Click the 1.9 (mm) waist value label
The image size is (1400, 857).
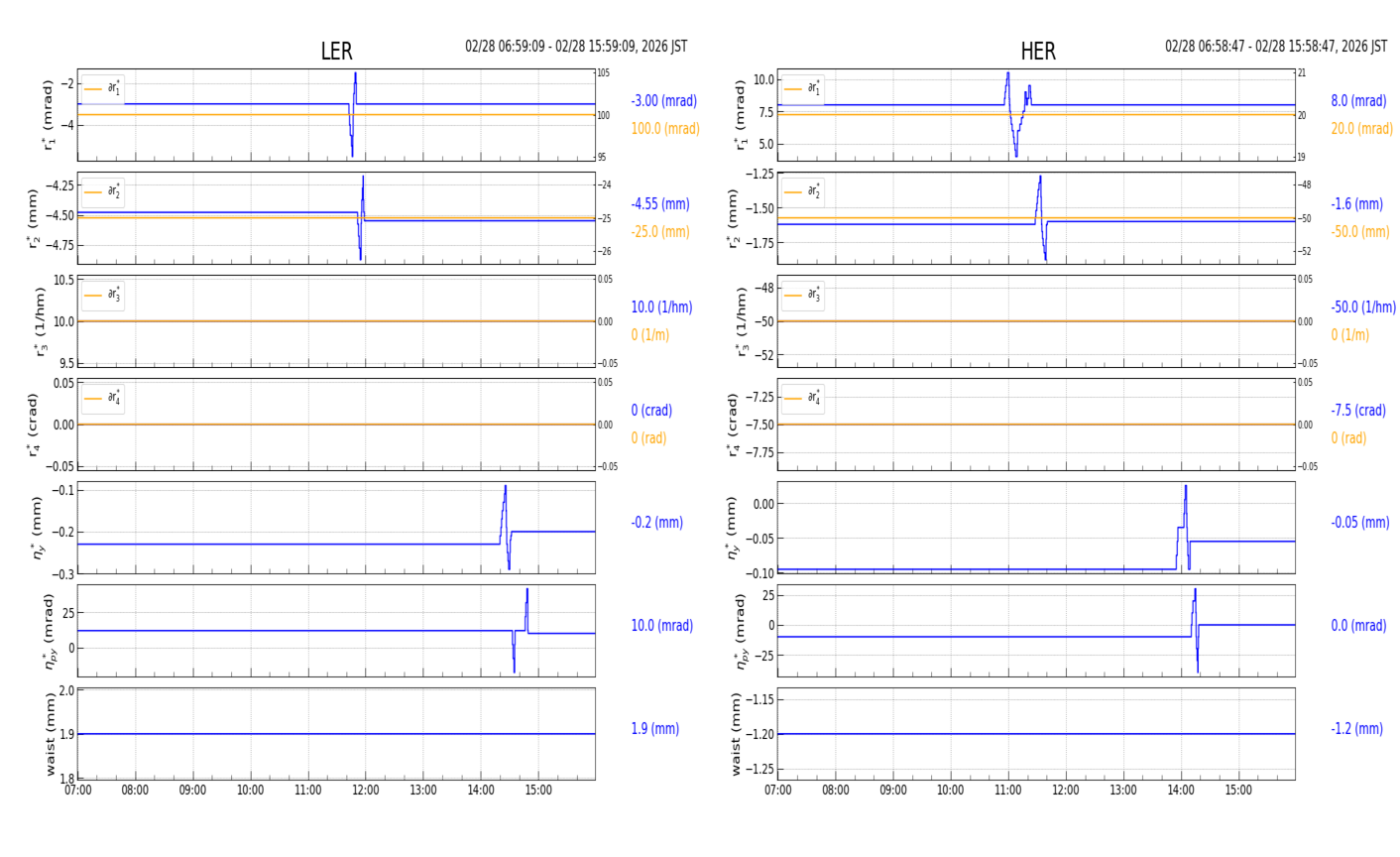654,729
